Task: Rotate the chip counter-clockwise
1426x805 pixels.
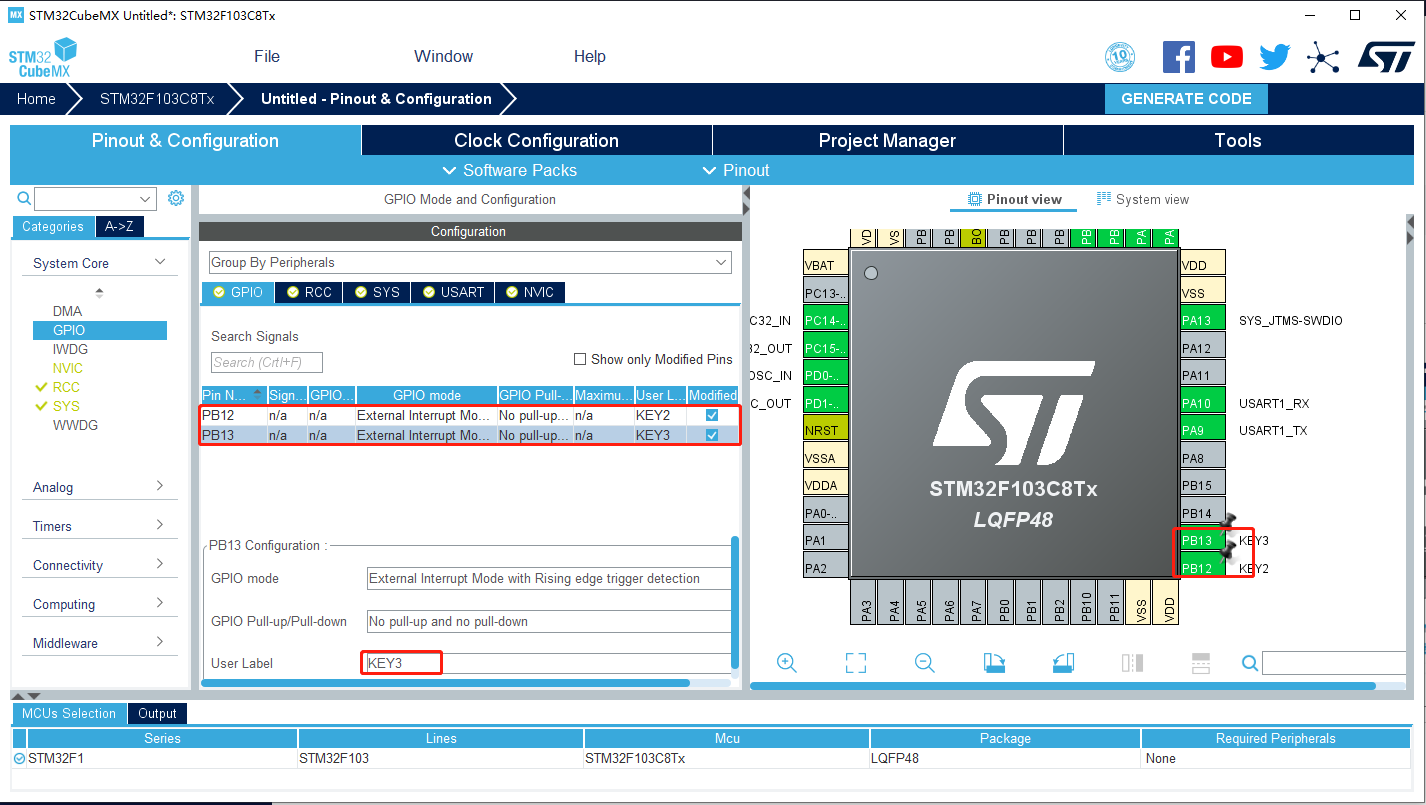Action: point(1063,663)
